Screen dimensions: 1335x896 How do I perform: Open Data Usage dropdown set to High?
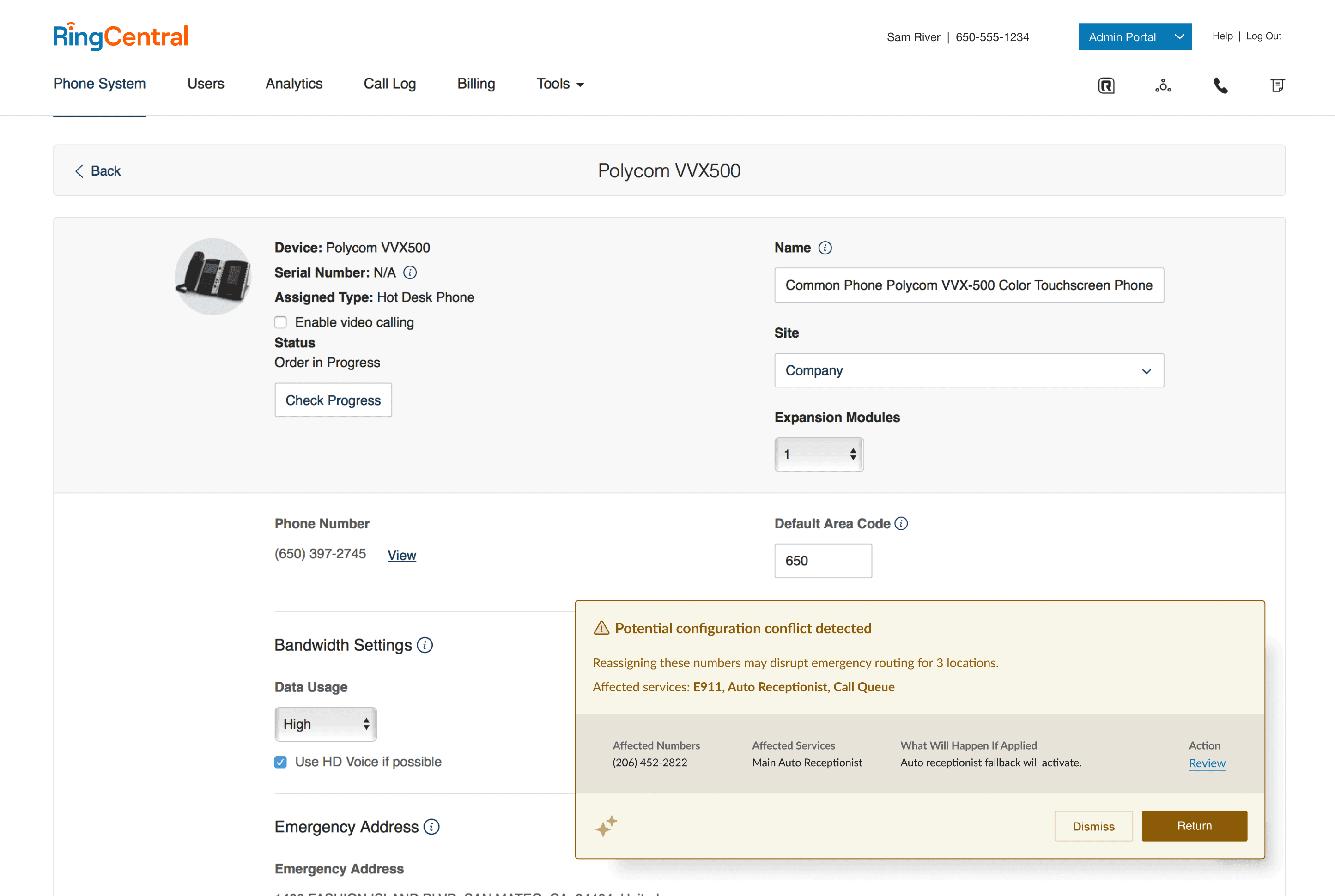[x=325, y=724]
